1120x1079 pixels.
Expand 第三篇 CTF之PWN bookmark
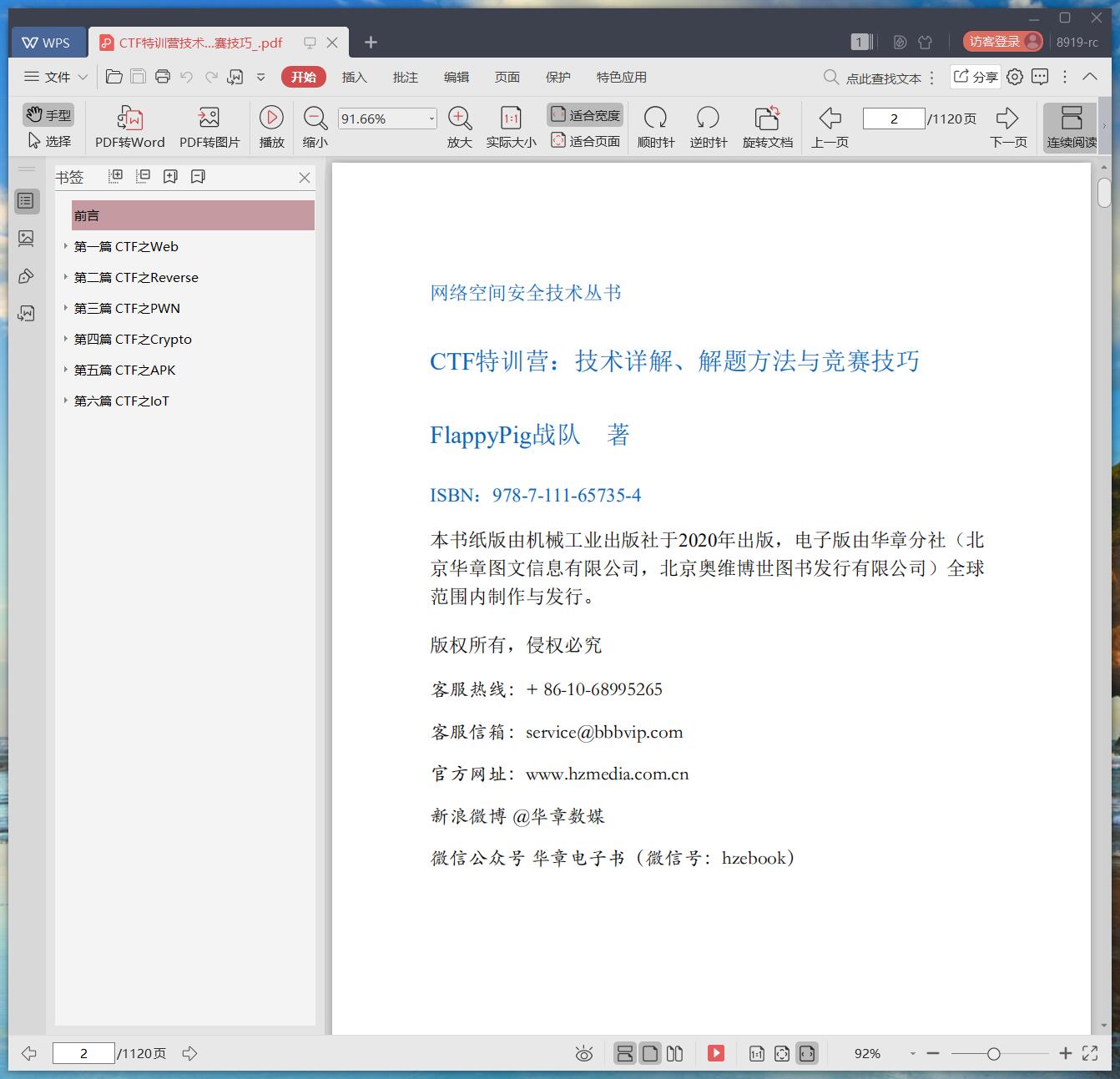pyautogui.click(x=66, y=308)
